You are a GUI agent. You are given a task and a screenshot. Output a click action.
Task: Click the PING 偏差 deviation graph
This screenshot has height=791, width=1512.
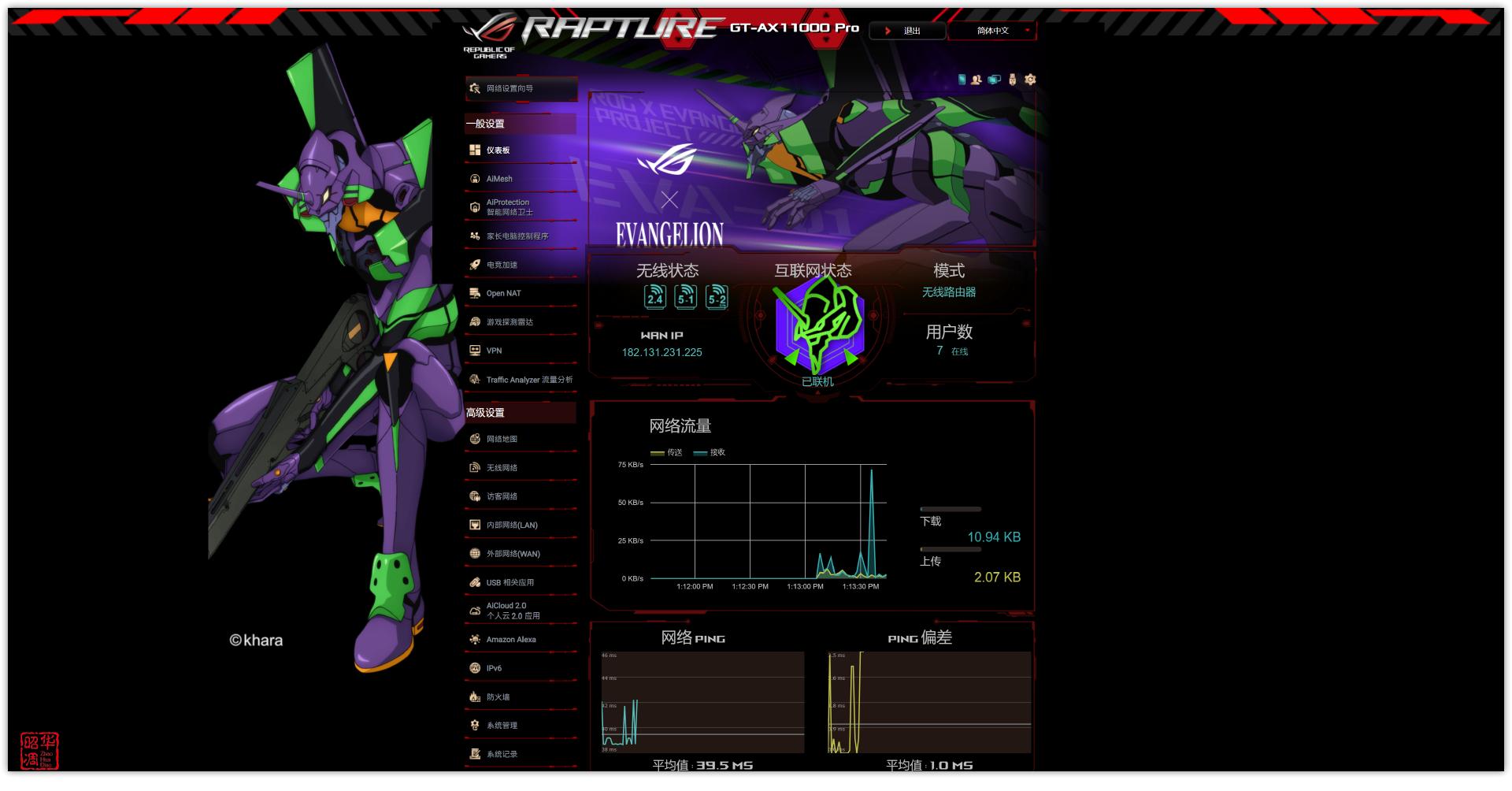tap(929, 703)
